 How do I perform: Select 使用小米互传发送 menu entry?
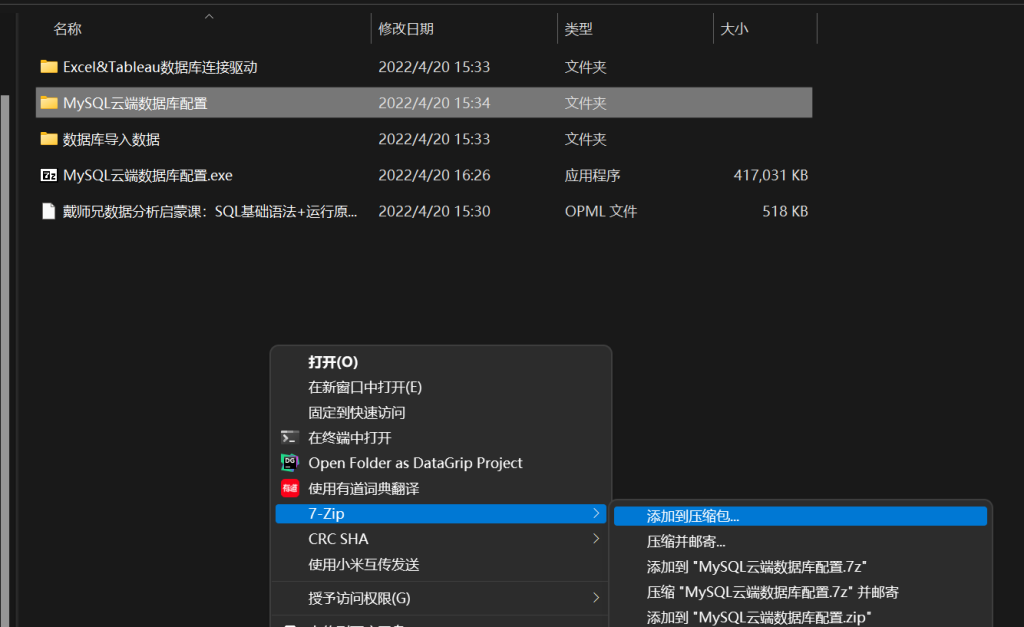(364, 564)
